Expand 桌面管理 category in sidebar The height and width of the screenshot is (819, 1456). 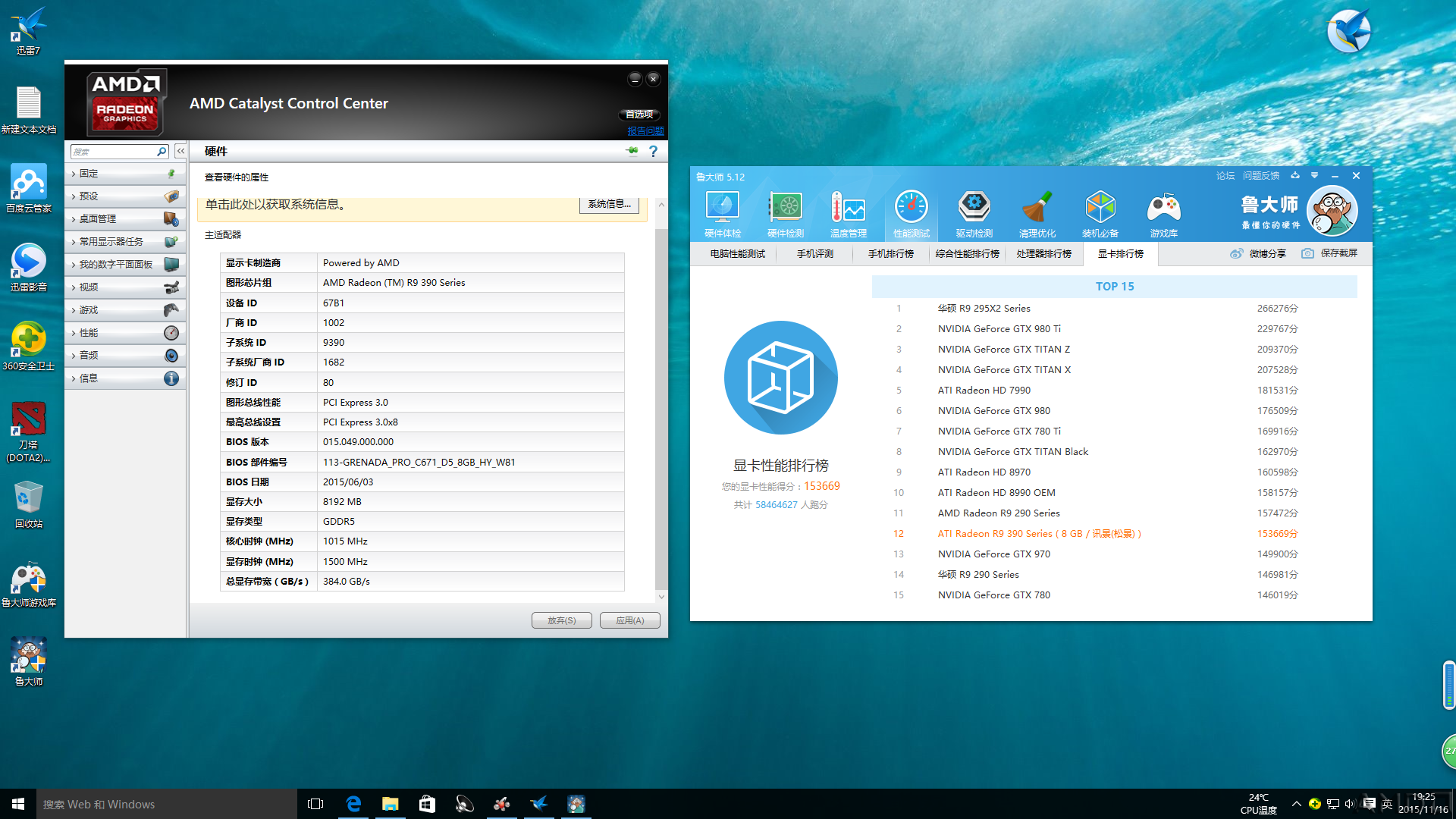point(125,219)
